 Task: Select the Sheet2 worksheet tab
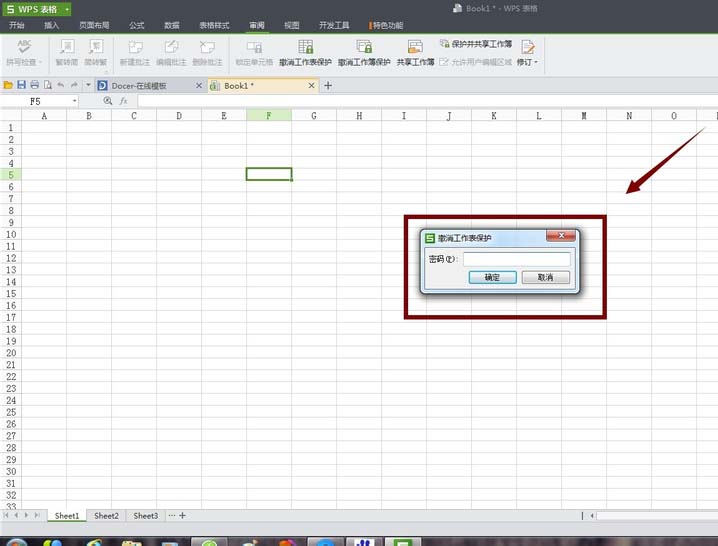click(106, 515)
